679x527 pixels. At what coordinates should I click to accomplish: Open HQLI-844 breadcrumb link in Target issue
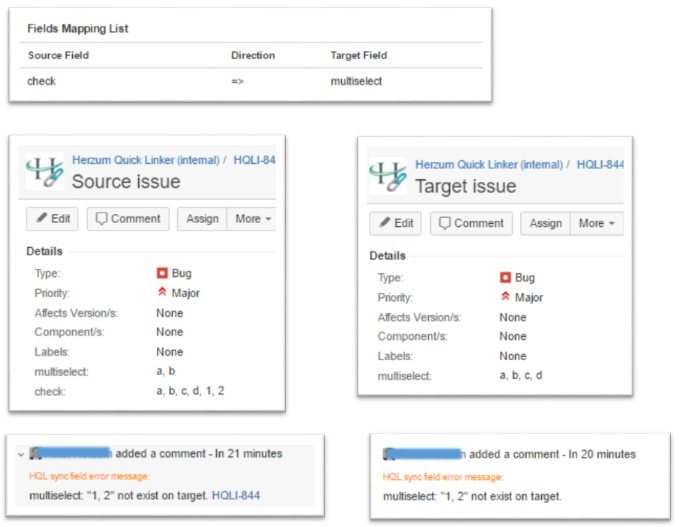pyautogui.click(x=600, y=164)
